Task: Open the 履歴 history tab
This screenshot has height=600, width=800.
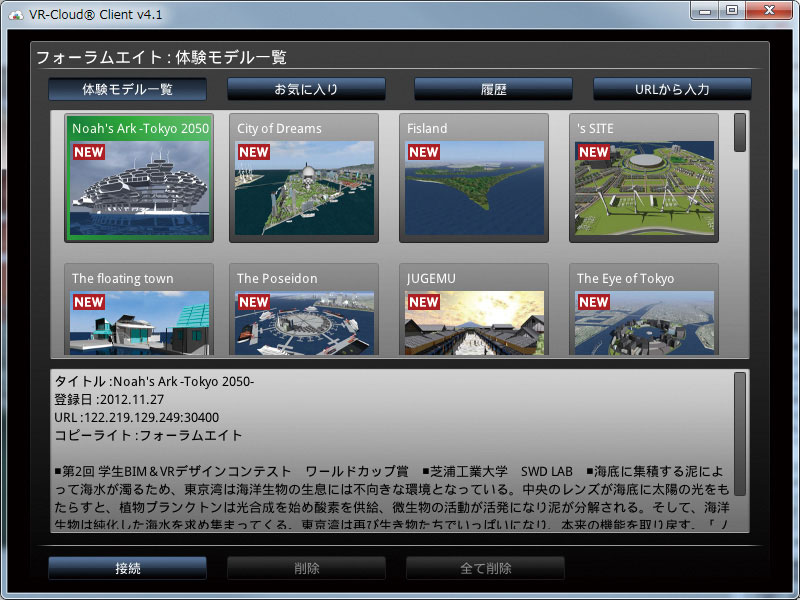Action: pos(493,89)
